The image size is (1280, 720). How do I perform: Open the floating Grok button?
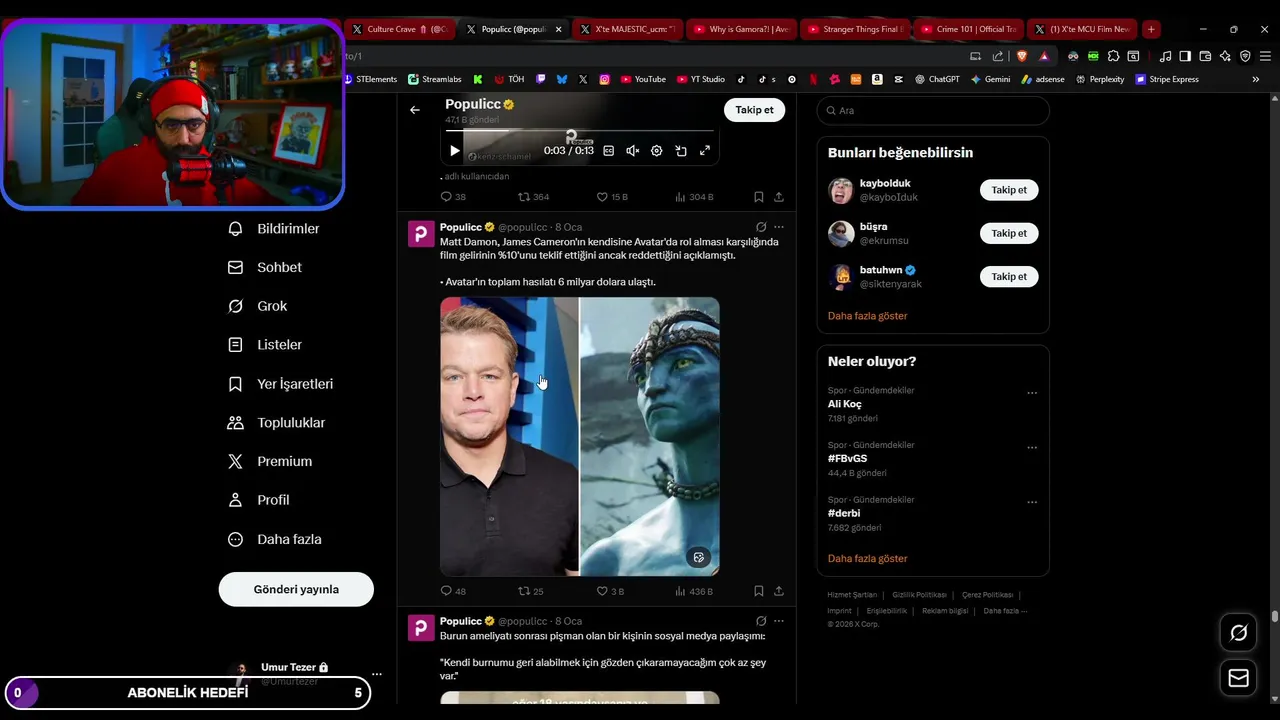coord(1239,632)
